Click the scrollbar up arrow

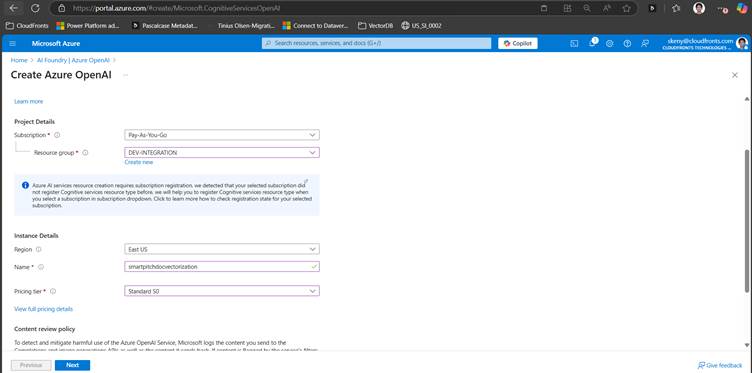pyautogui.click(x=747, y=99)
